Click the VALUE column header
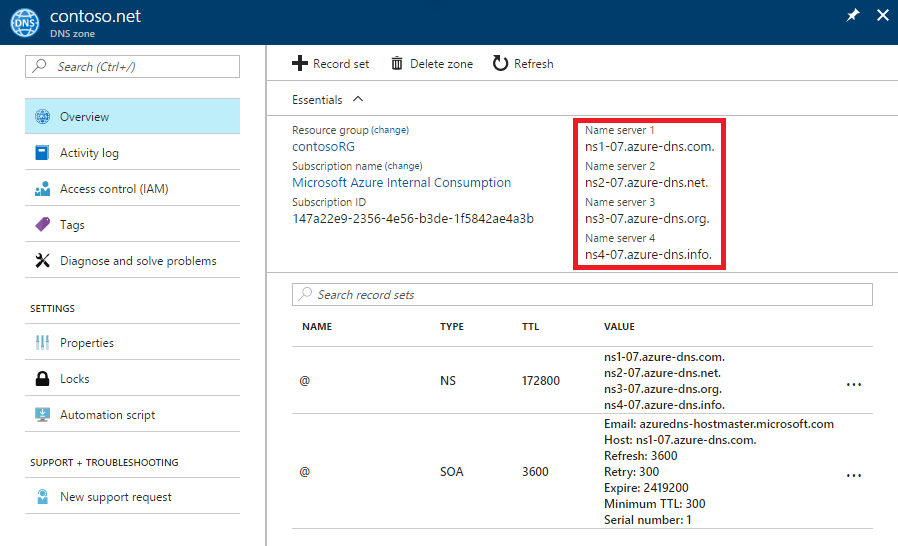 pos(619,327)
